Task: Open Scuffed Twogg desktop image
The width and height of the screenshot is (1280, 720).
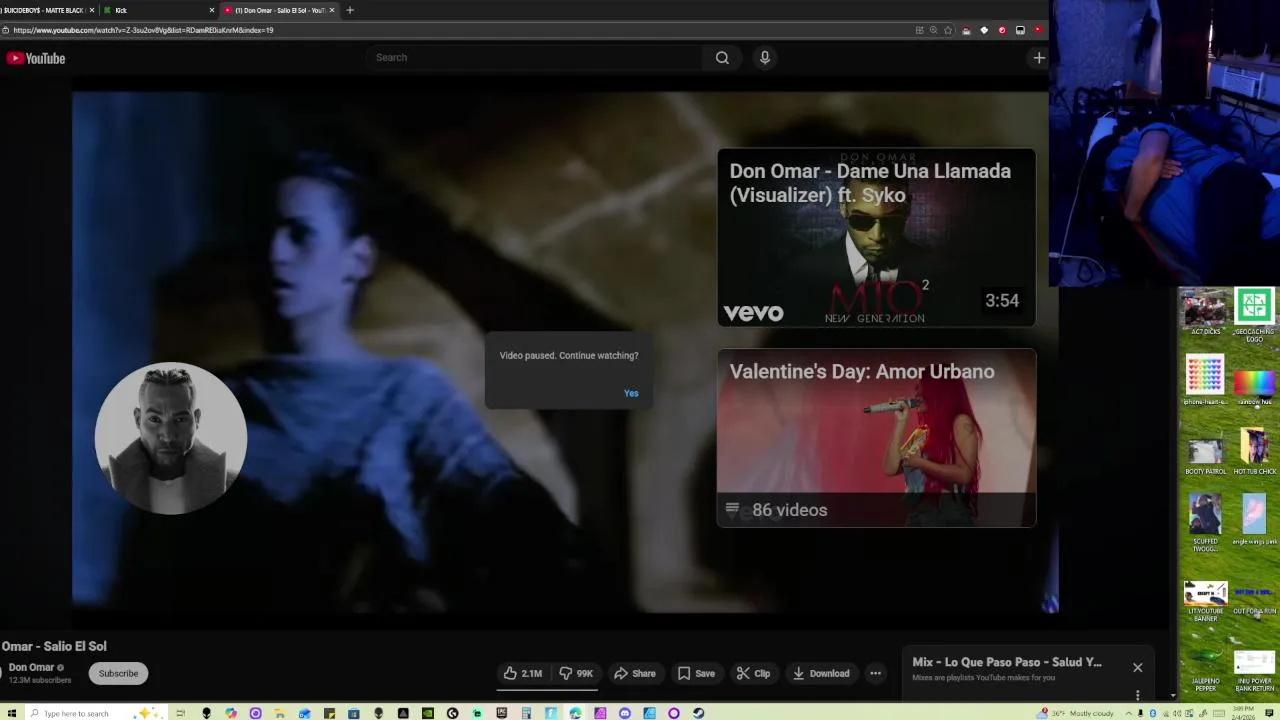Action: 1205,524
